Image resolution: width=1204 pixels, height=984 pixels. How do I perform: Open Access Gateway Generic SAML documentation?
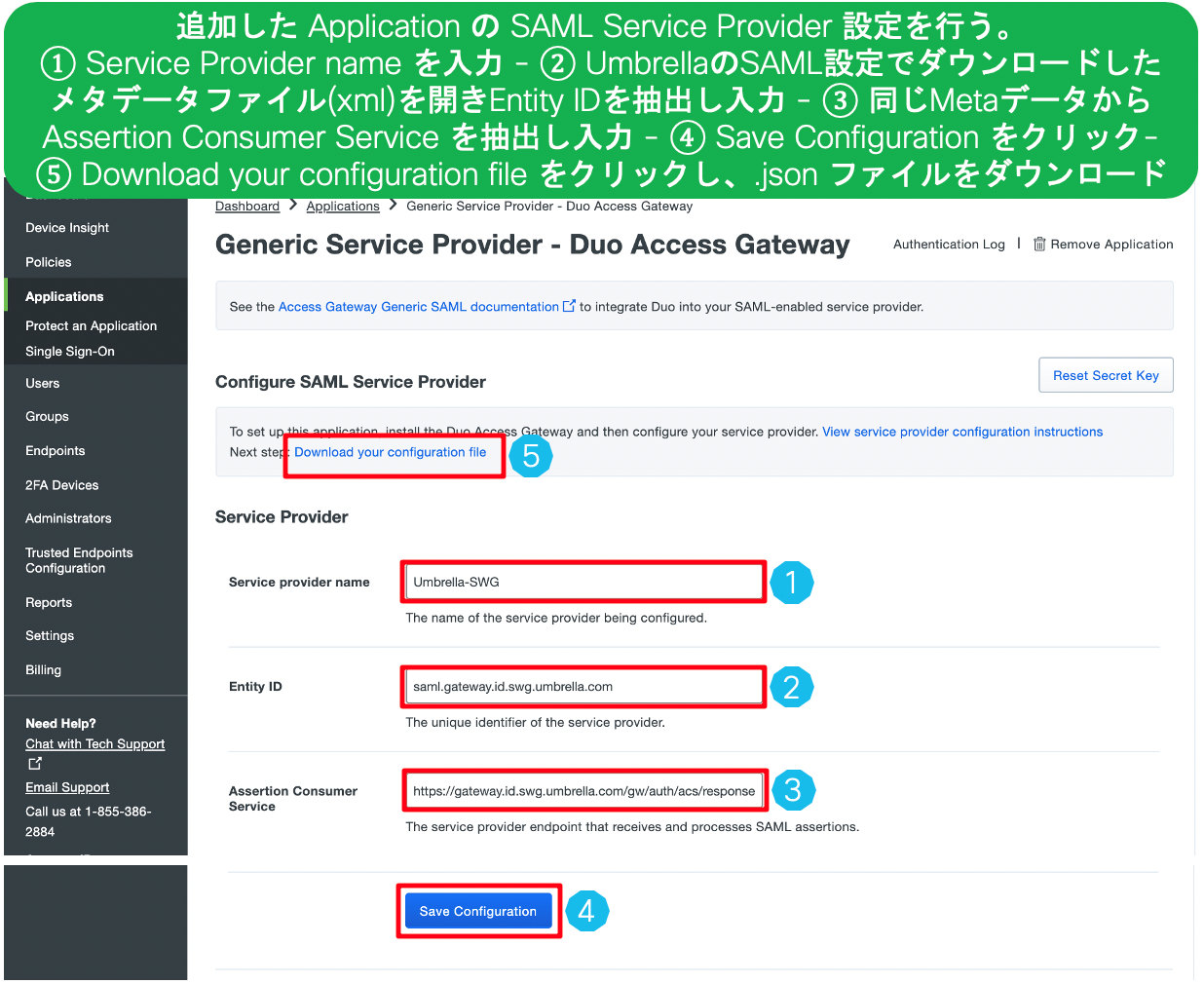(x=419, y=305)
